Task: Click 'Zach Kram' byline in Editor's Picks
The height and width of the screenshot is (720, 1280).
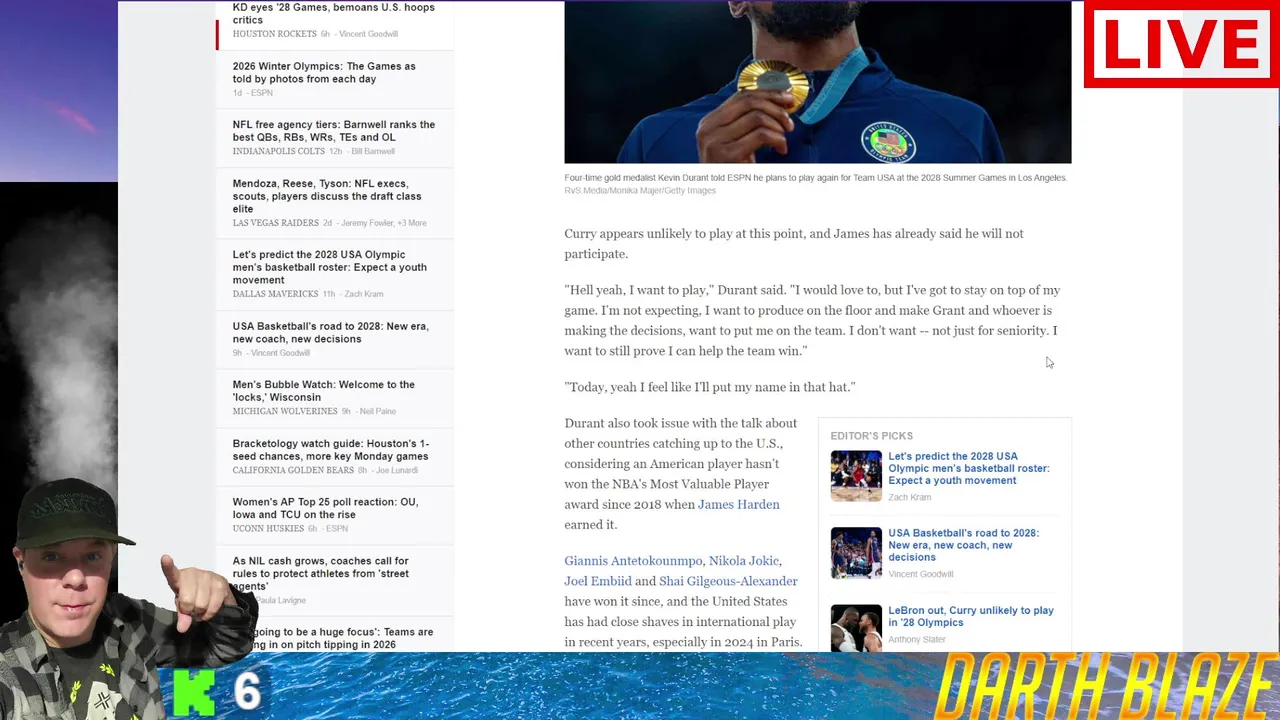Action: click(x=909, y=497)
